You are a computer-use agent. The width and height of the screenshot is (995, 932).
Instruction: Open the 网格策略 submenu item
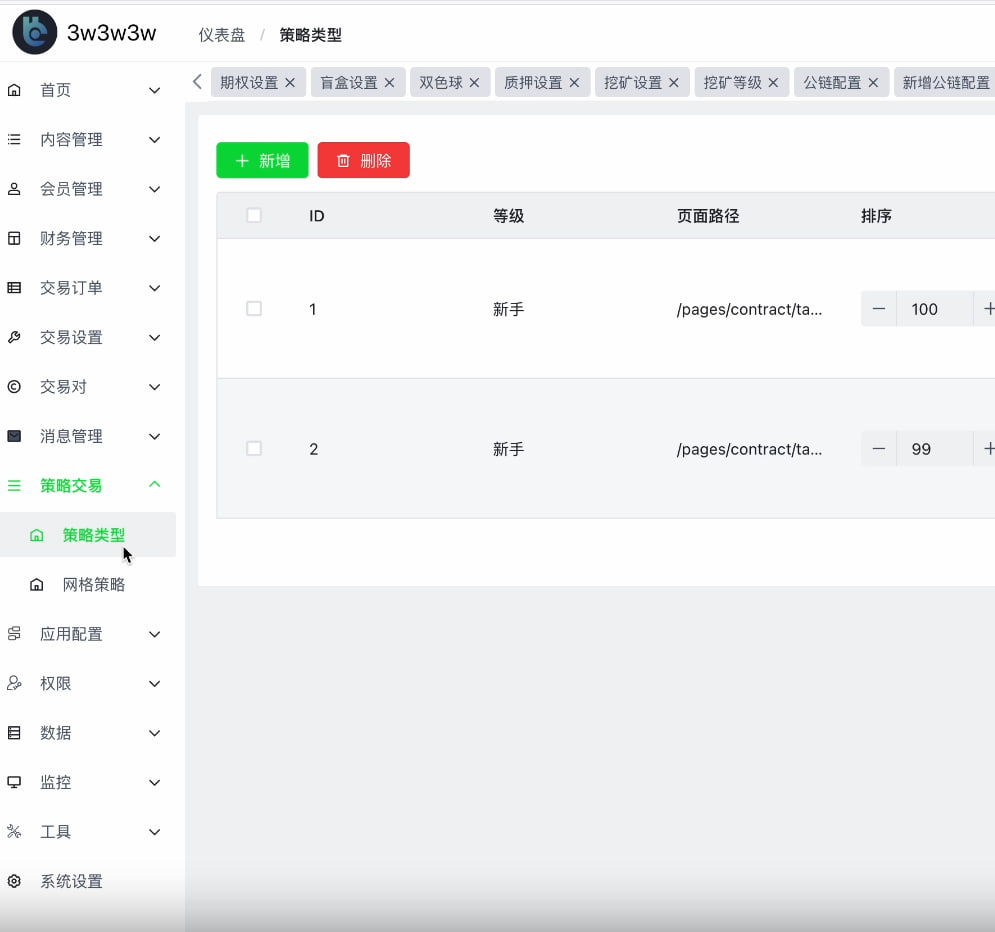(x=88, y=585)
